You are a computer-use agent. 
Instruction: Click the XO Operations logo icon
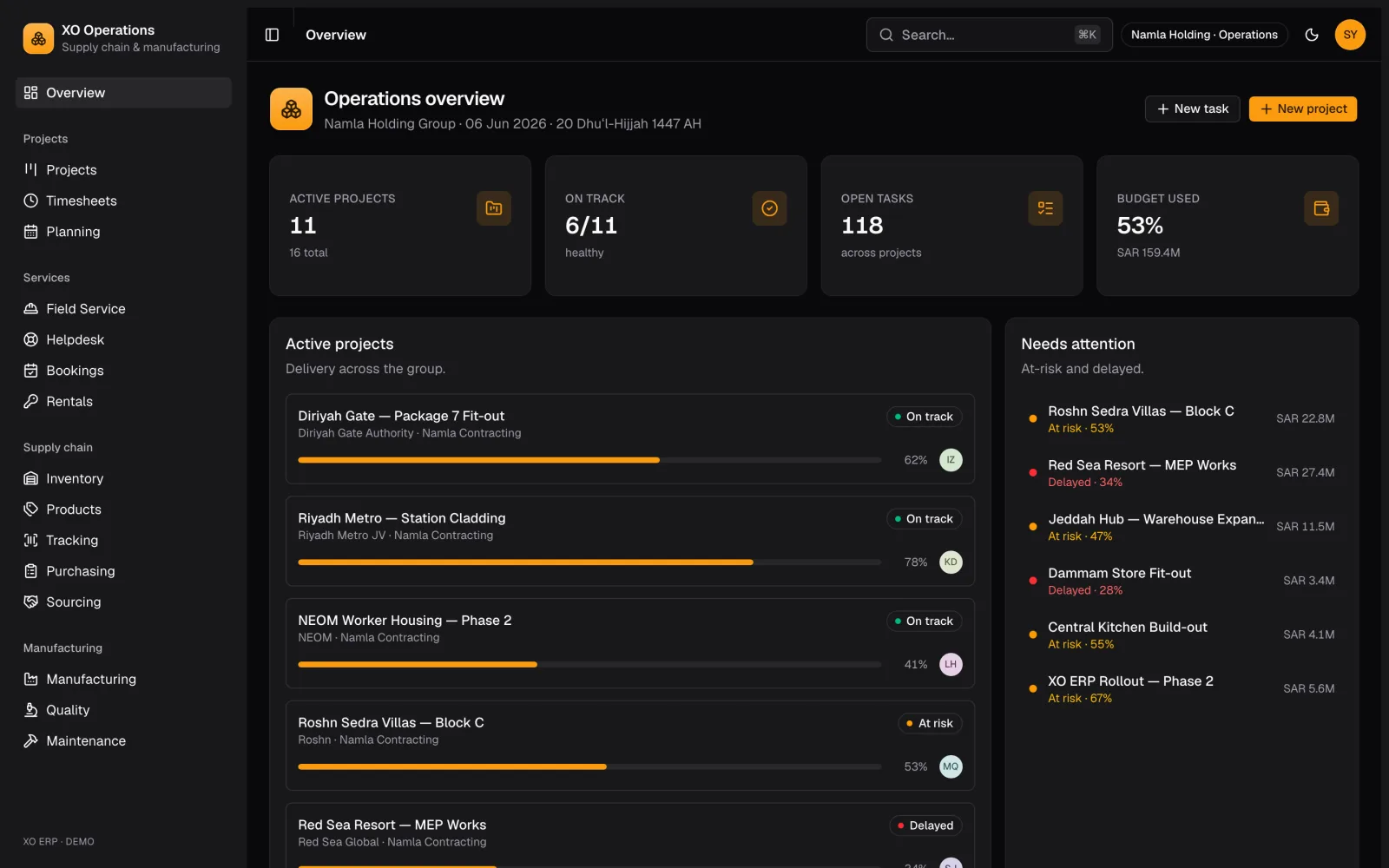pos(38,38)
